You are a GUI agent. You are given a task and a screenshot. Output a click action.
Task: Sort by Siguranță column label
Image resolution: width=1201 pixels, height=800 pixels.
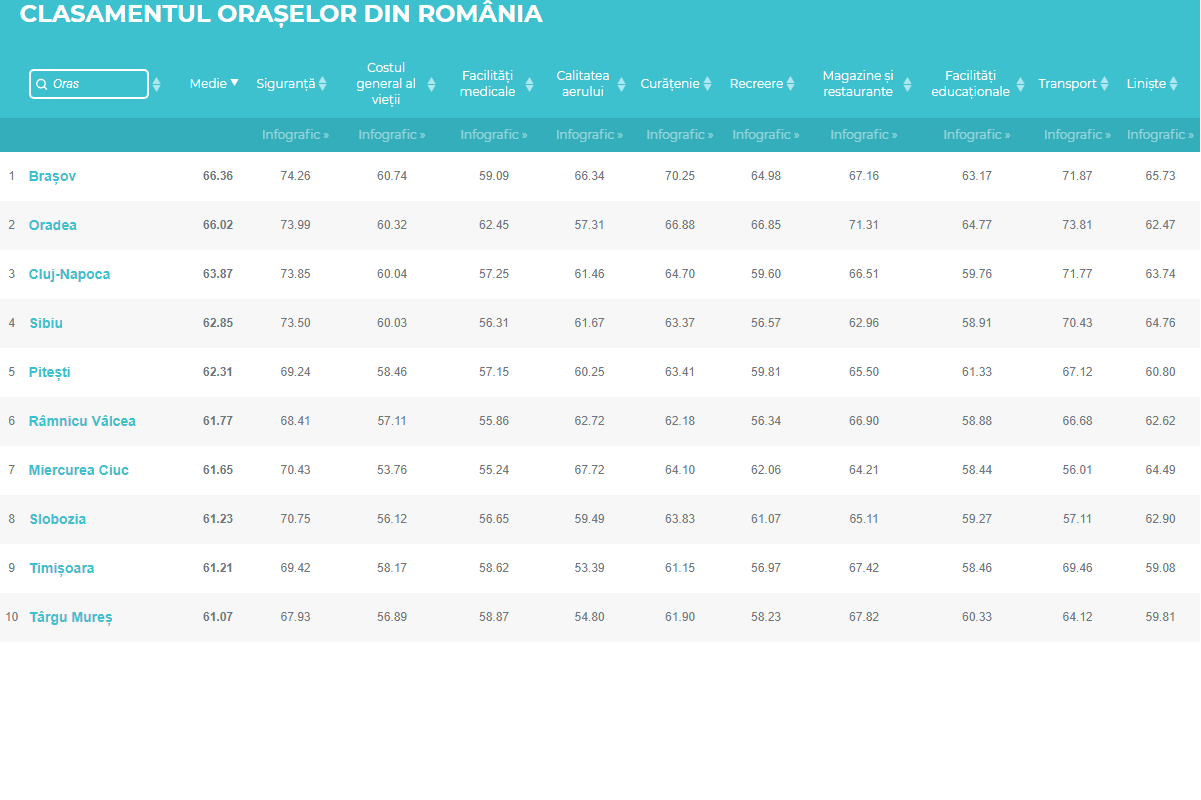(x=286, y=84)
